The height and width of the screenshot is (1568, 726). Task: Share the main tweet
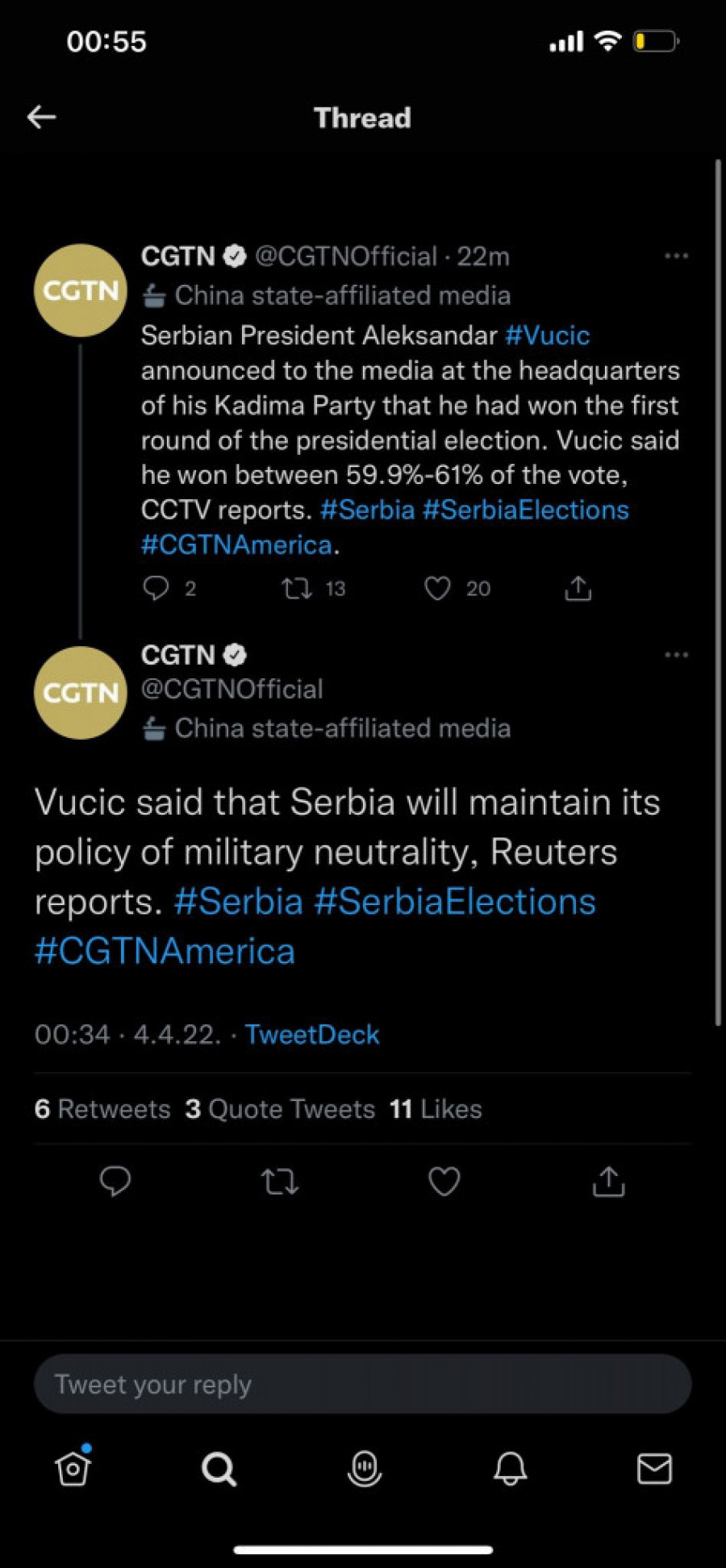point(608,1182)
